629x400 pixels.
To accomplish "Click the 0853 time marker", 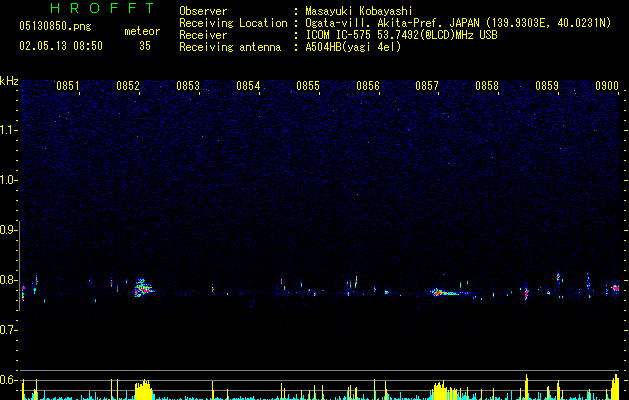I will [188, 86].
